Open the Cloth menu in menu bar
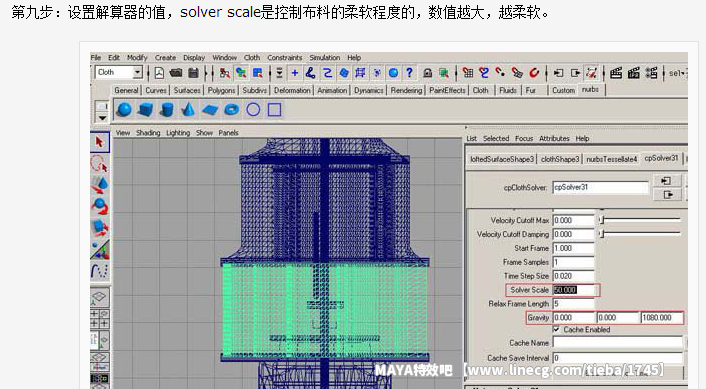Viewport: 706px width, 389px height. (x=252, y=58)
